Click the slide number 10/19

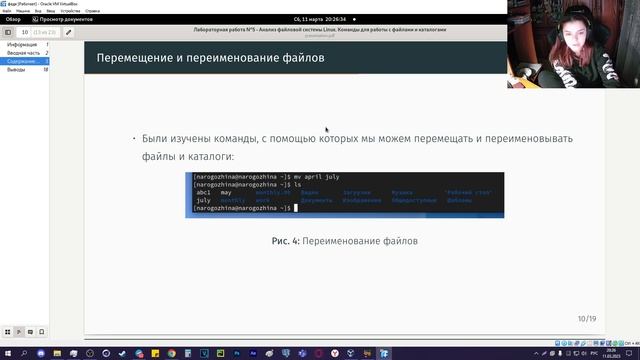pos(587,319)
